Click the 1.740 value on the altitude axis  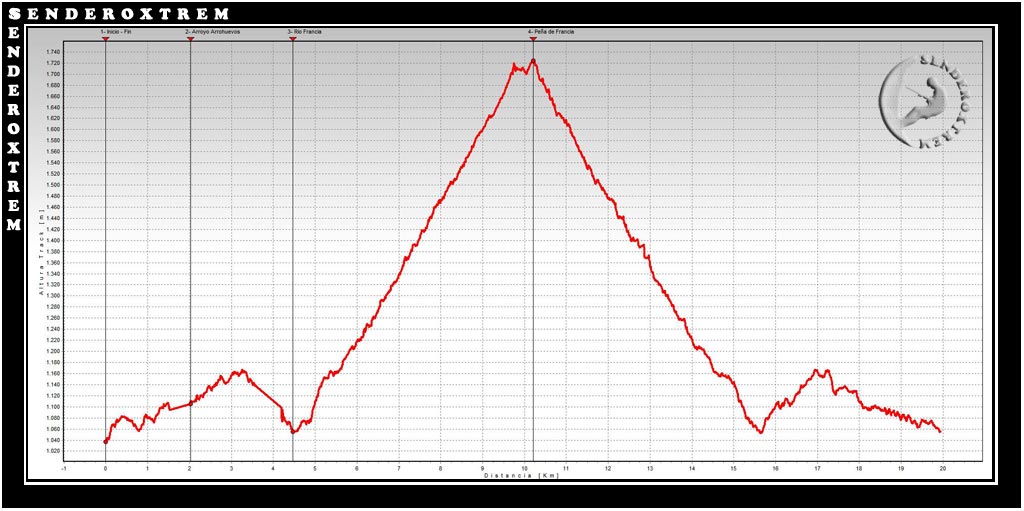click(x=53, y=52)
